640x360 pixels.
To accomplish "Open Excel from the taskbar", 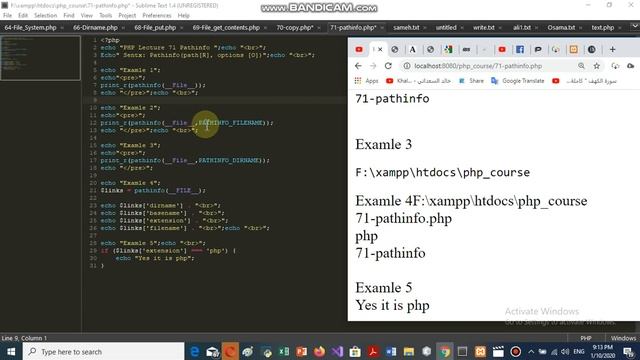I will (x=284, y=351).
